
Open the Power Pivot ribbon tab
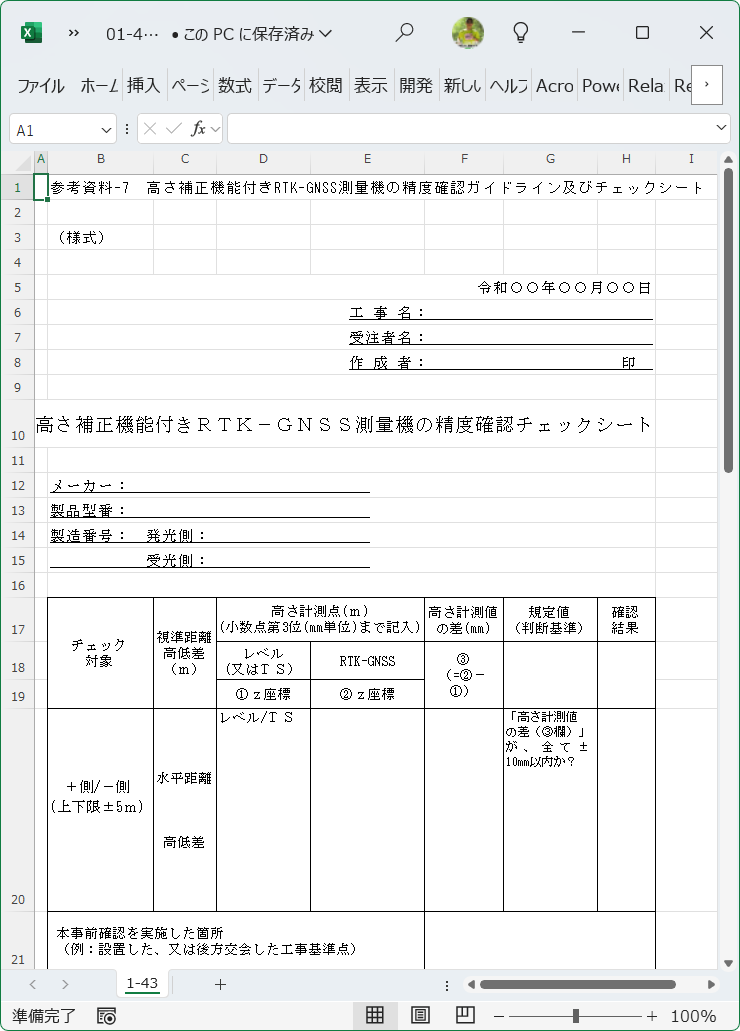click(x=601, y=85)
